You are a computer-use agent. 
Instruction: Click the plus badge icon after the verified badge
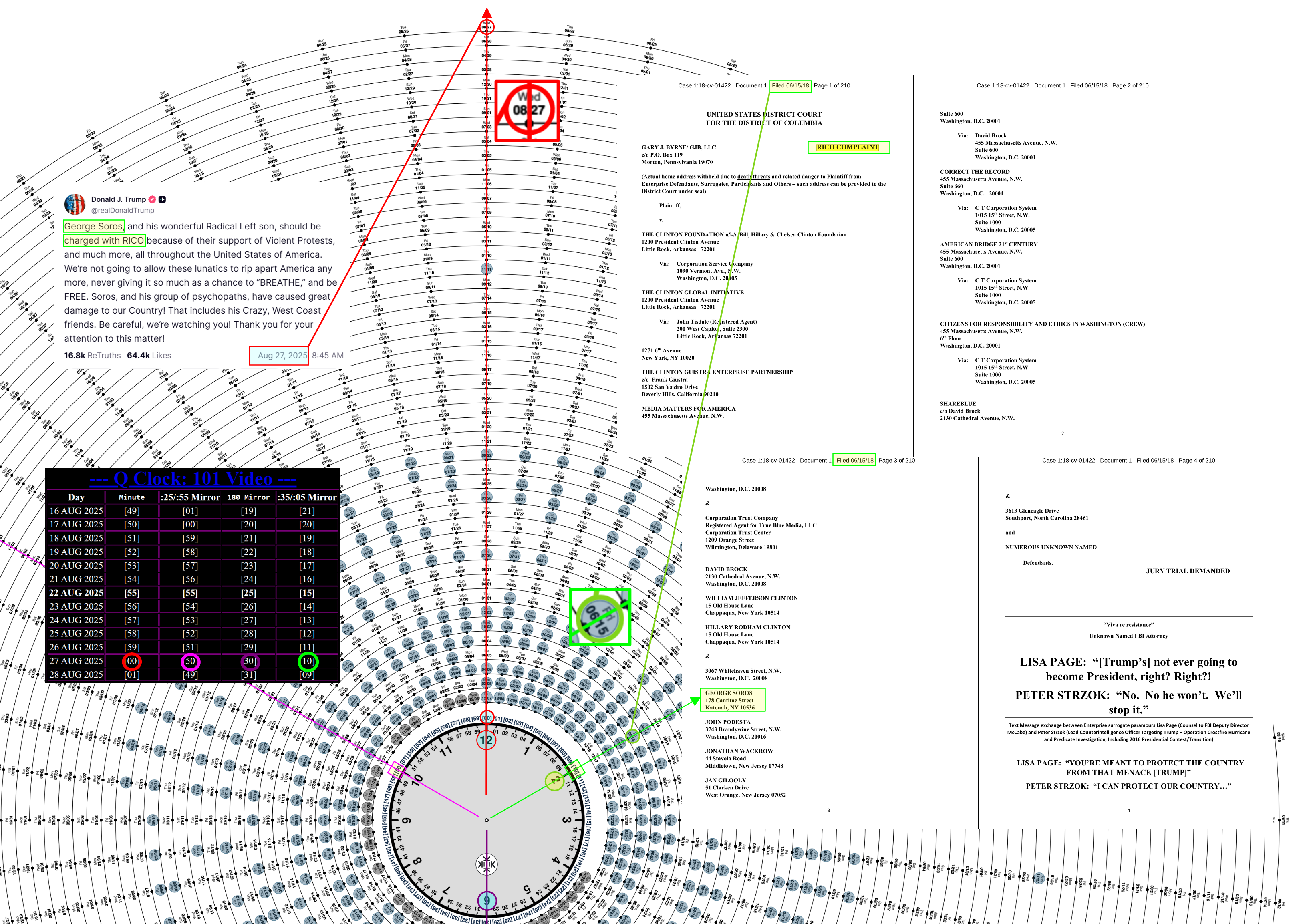tap(162, 199)
